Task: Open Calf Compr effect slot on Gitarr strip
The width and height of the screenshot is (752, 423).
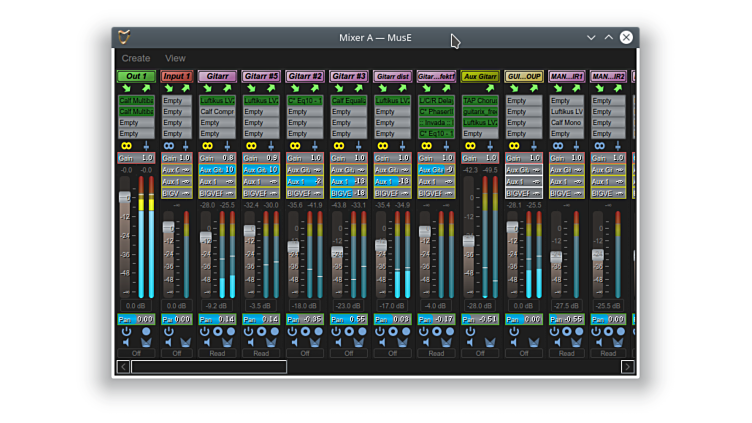Action: (217, 112)
